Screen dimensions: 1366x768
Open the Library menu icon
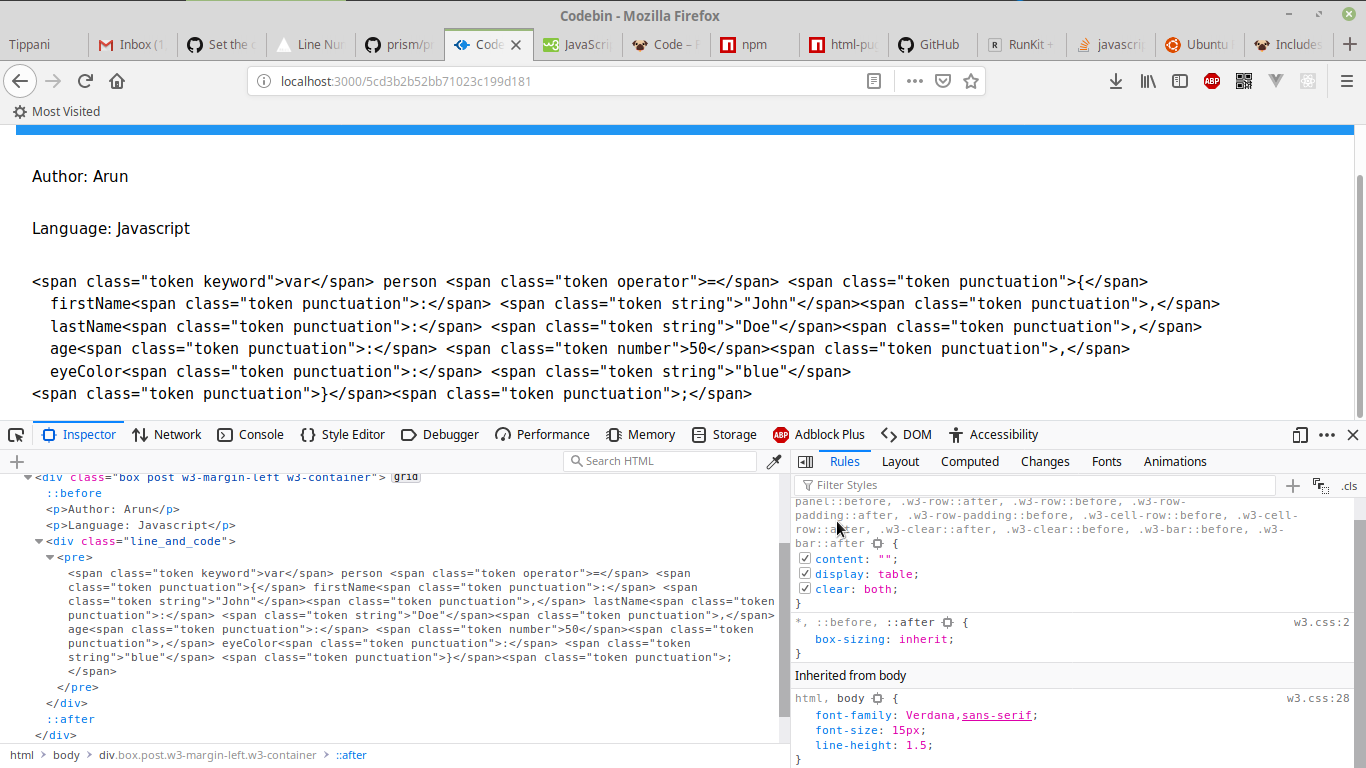coord(1148,81)
